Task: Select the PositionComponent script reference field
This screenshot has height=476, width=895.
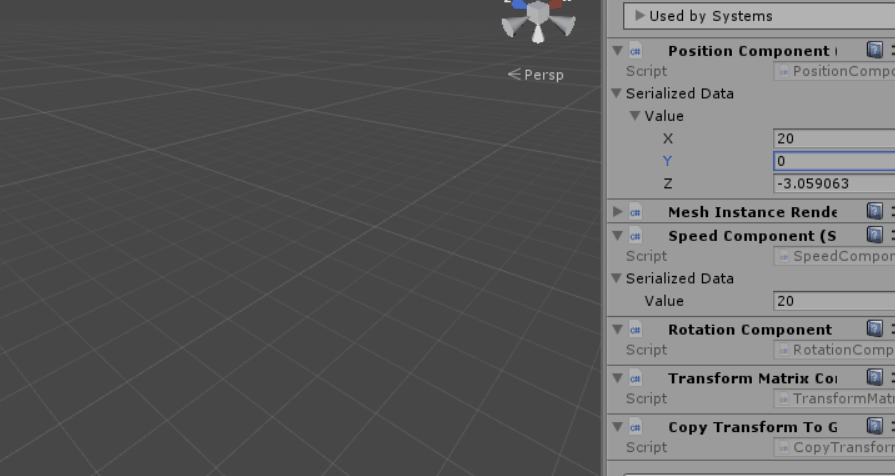Action: click(834, 71)
